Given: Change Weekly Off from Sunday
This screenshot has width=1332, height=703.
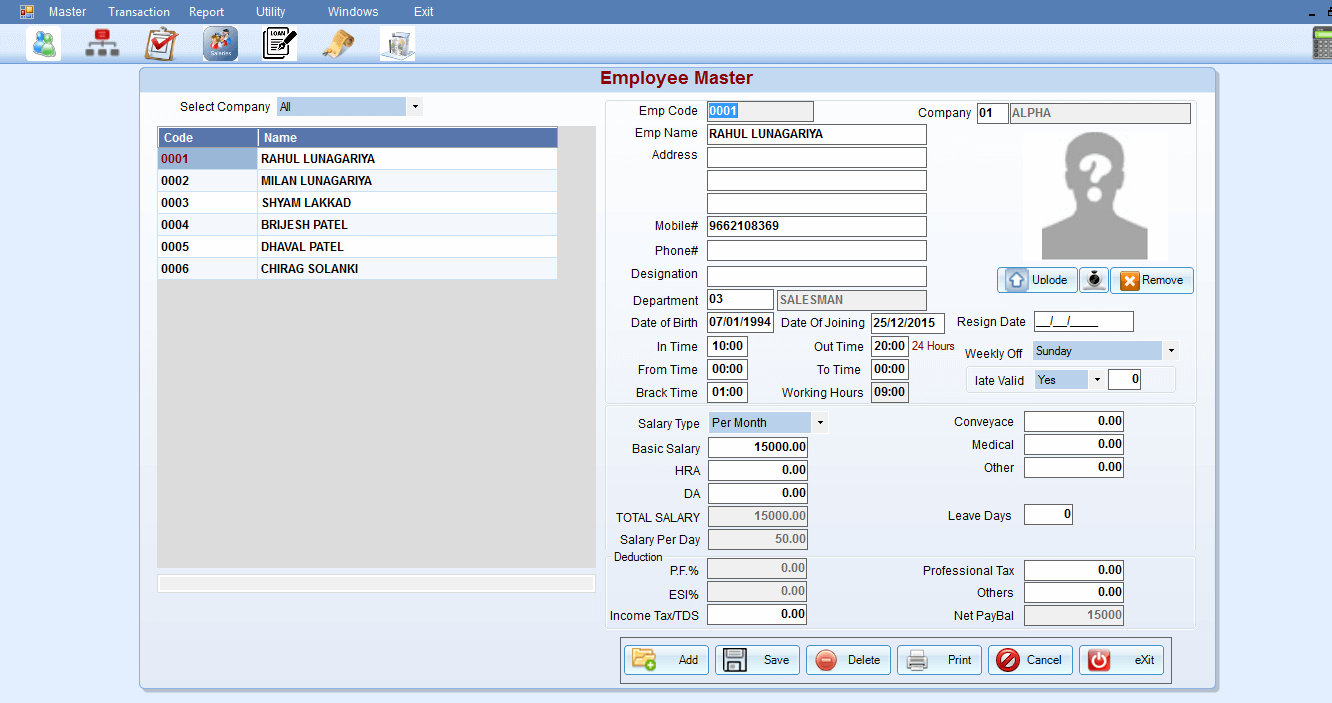Looking at the screenshot, I should pyautogui.click(x=1170, y=351).
